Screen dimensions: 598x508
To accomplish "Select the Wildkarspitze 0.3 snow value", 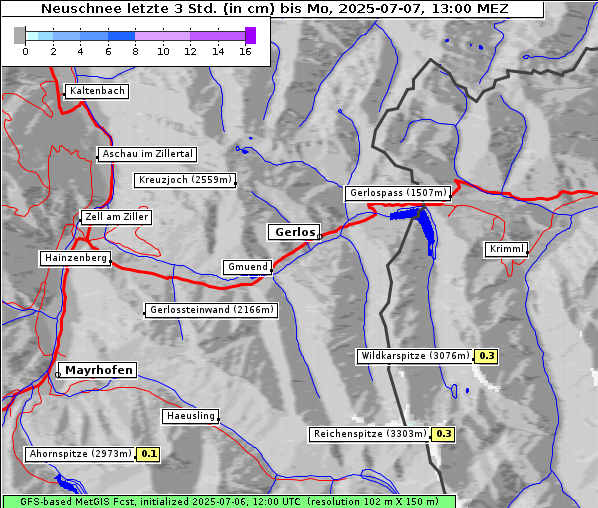I will point(486,356).
